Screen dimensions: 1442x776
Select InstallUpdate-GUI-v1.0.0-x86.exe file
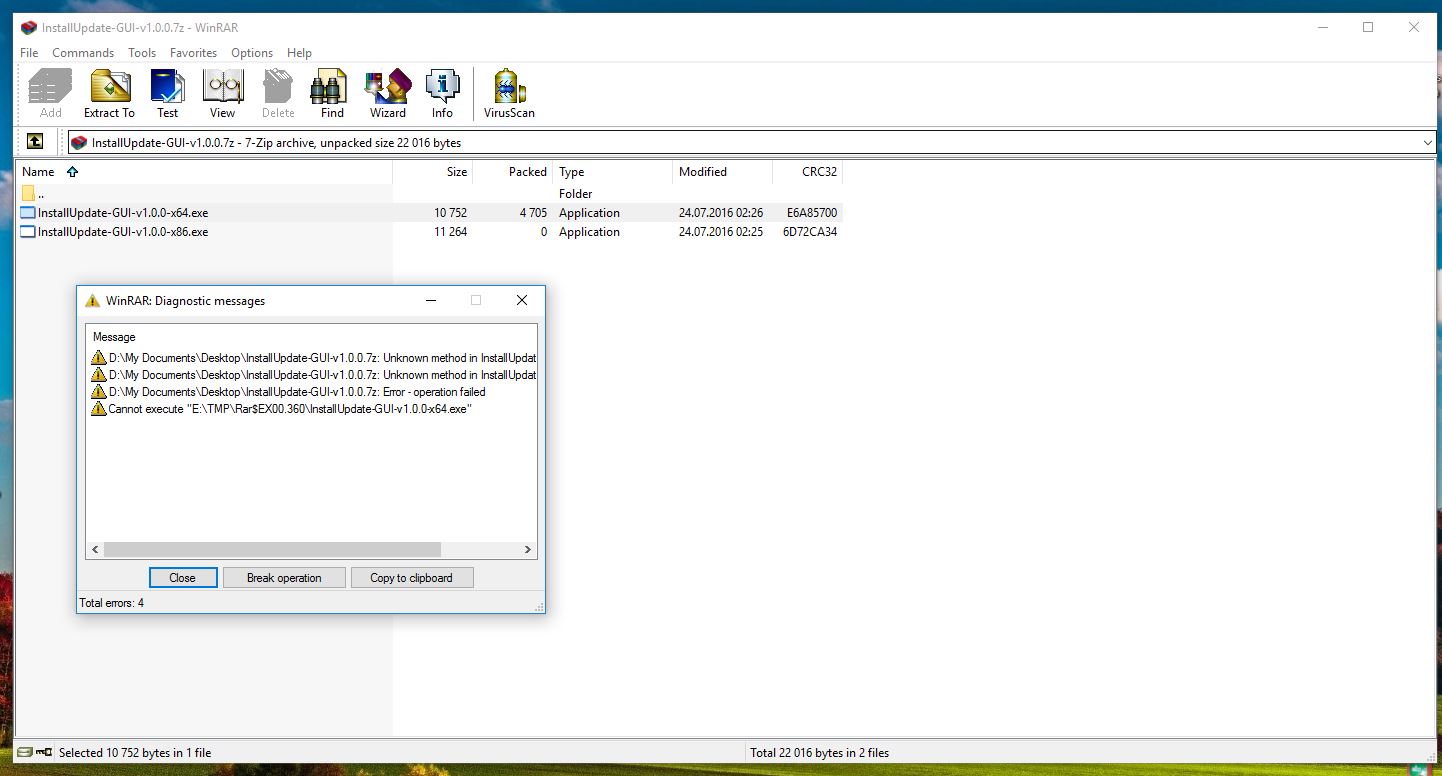123,232
